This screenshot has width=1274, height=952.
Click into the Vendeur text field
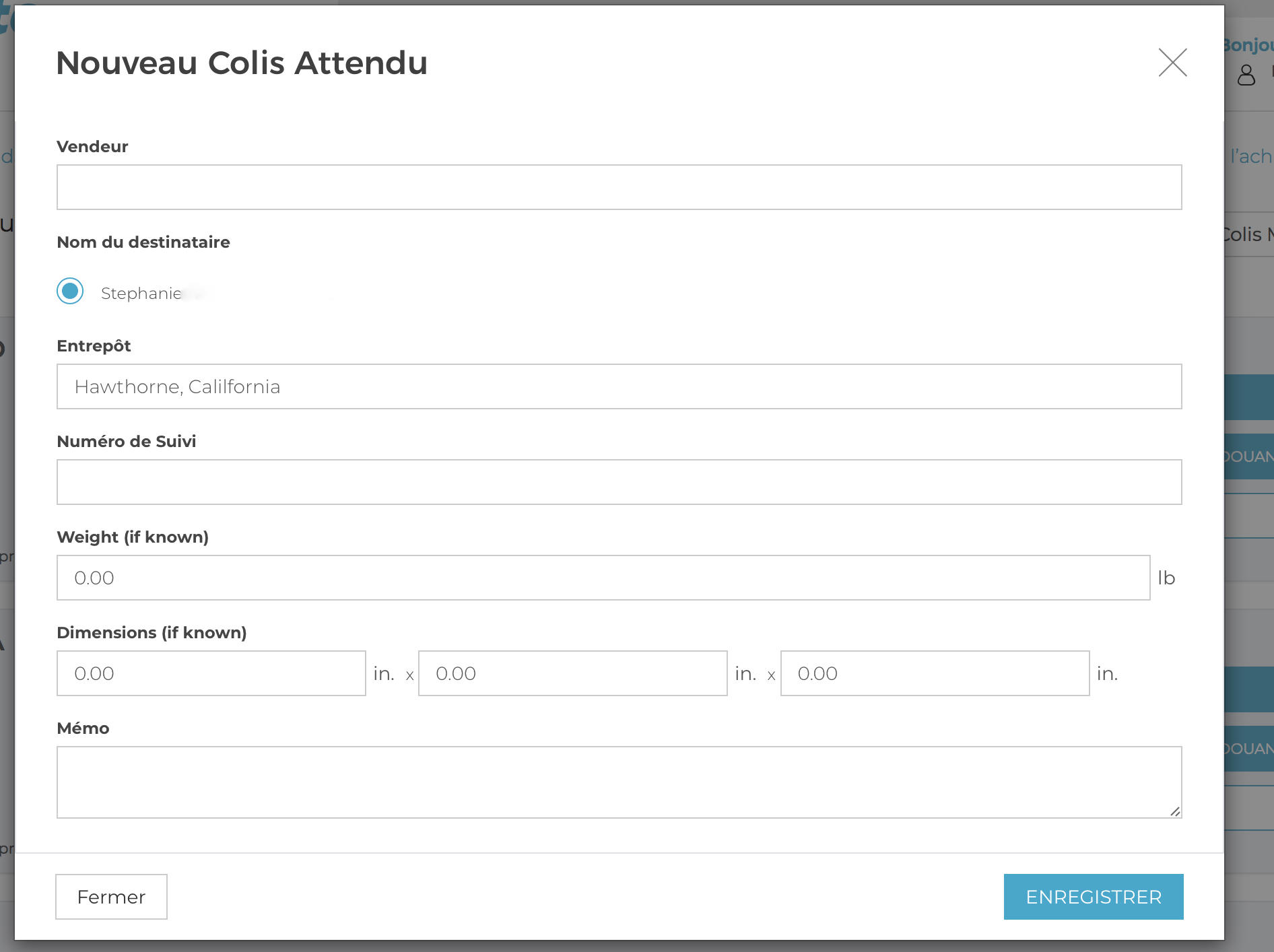pos(619,187)
